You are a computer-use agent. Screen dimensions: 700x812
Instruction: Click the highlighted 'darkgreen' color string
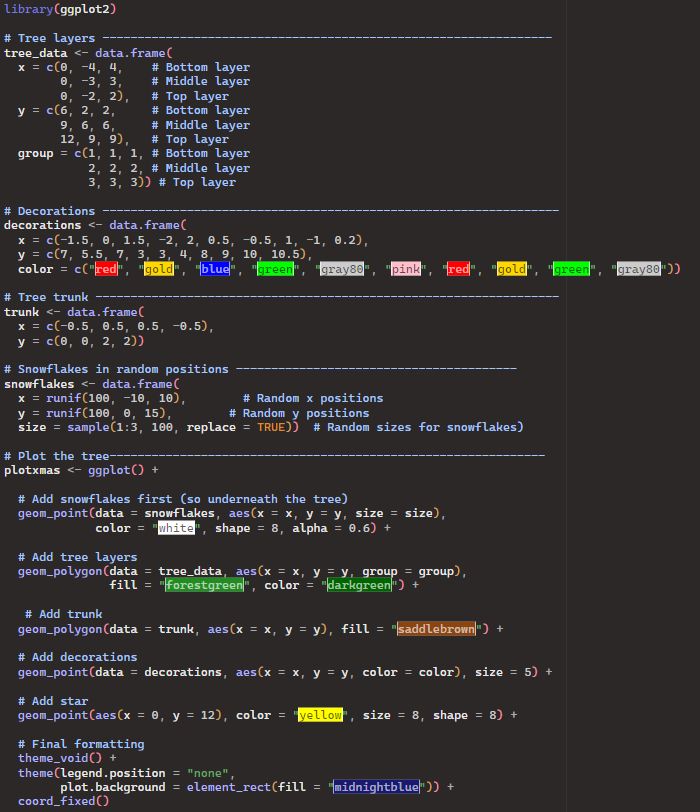tap(359, 585)
